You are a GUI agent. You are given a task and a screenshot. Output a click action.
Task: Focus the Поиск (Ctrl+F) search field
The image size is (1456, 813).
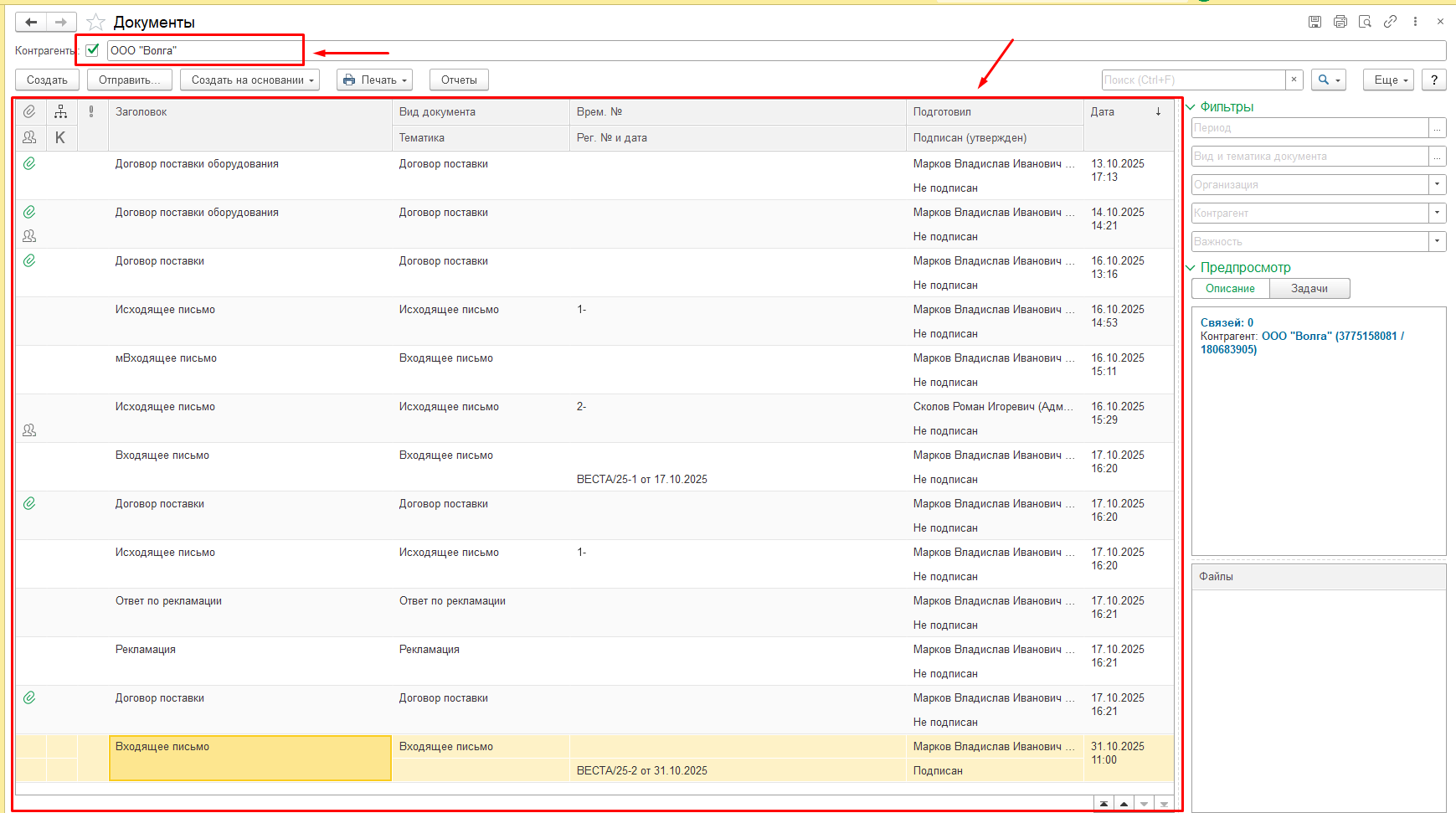1193,80
